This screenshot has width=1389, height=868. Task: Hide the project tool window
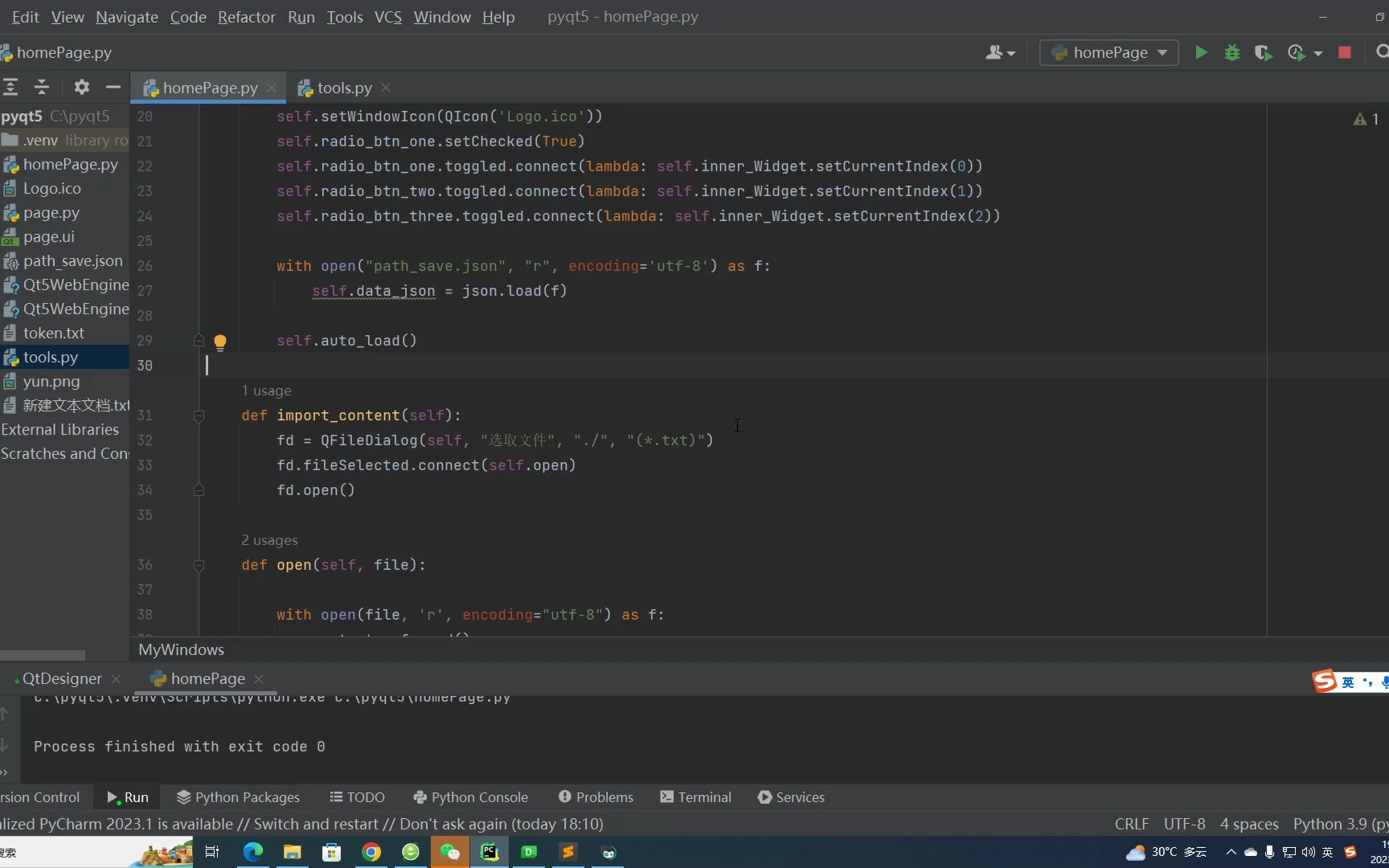tap(113, 87)
